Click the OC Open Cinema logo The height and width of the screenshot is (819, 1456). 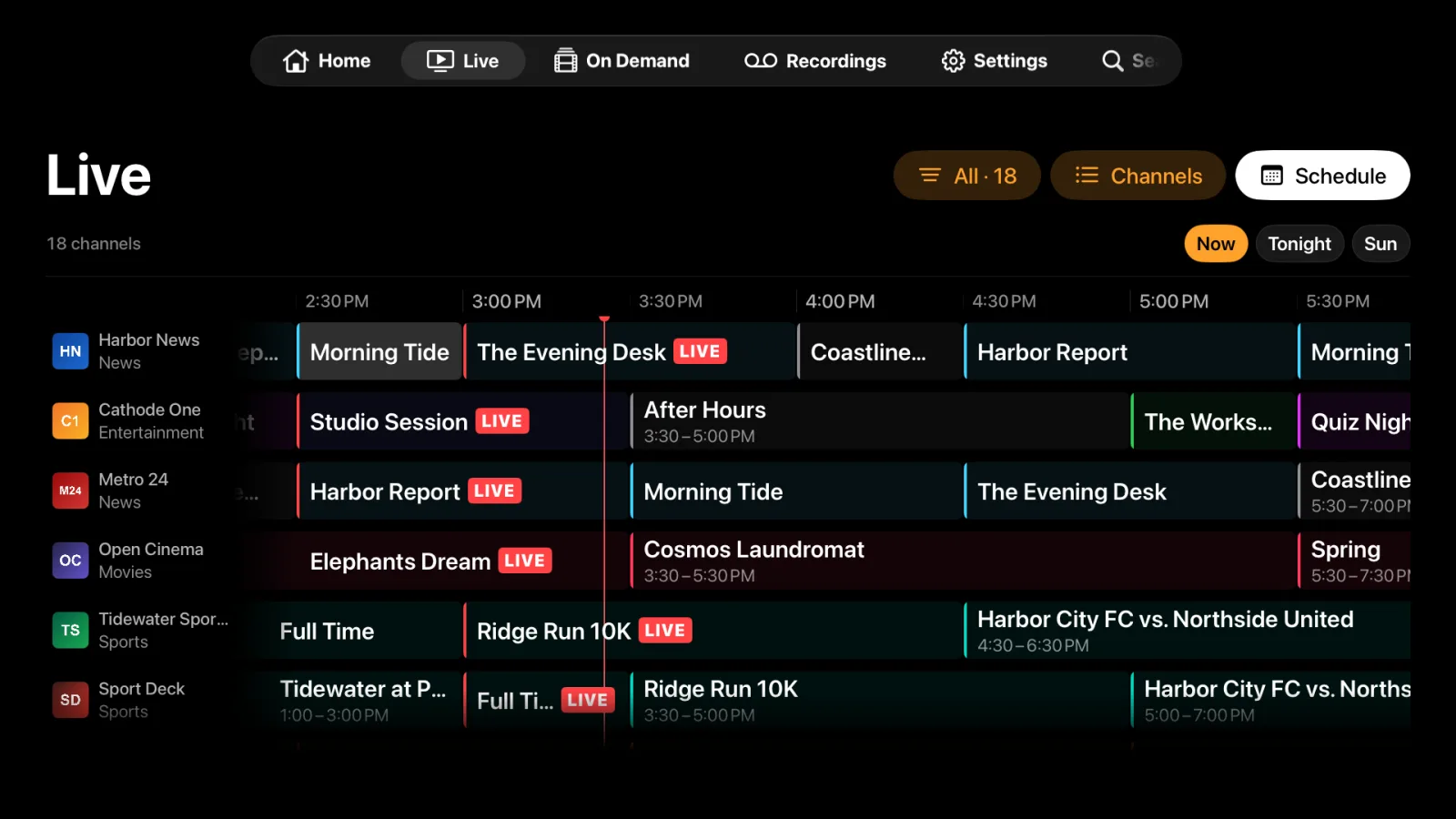[x=70, y=561]
